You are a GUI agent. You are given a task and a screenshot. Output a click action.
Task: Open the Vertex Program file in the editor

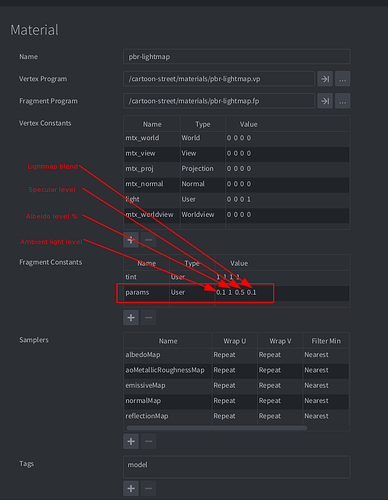click(325, 79)
